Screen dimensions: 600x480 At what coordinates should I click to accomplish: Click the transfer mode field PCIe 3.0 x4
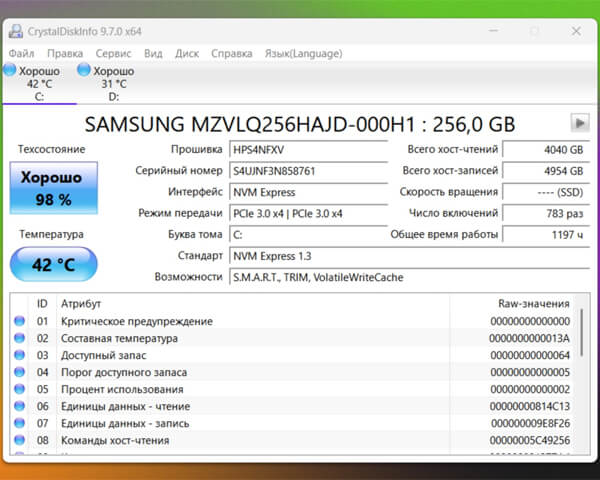pos(308,213)
